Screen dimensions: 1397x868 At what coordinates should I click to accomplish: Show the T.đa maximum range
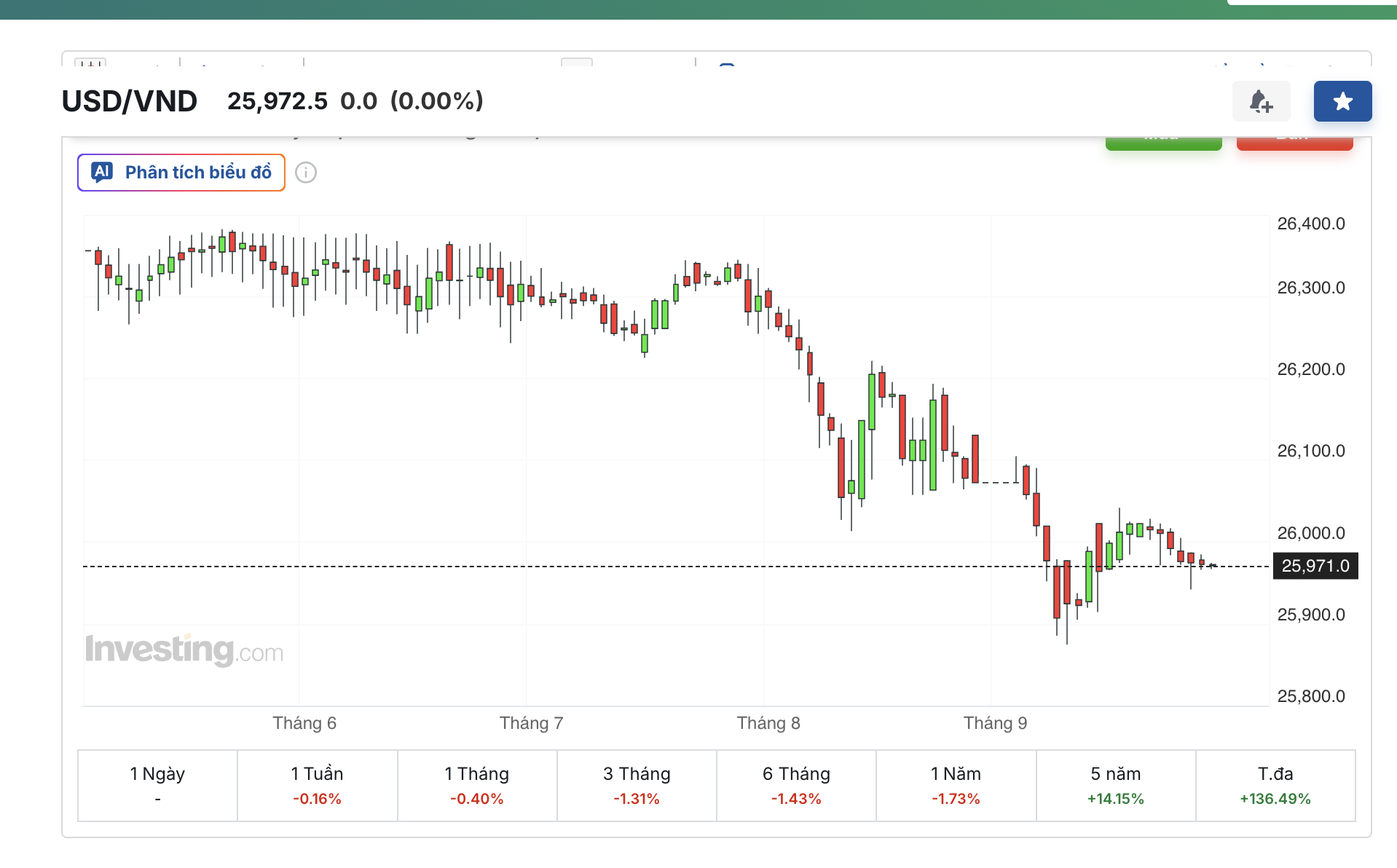1275,786
